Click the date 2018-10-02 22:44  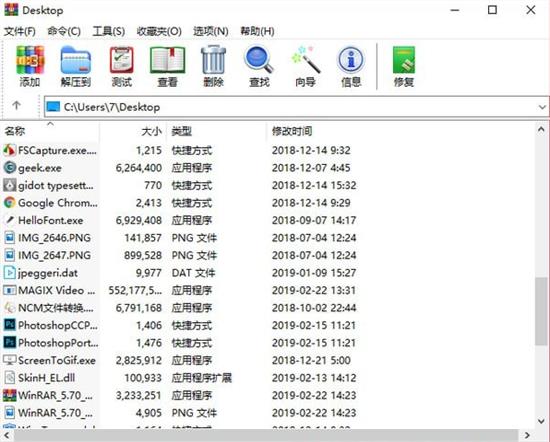[314, 308]
